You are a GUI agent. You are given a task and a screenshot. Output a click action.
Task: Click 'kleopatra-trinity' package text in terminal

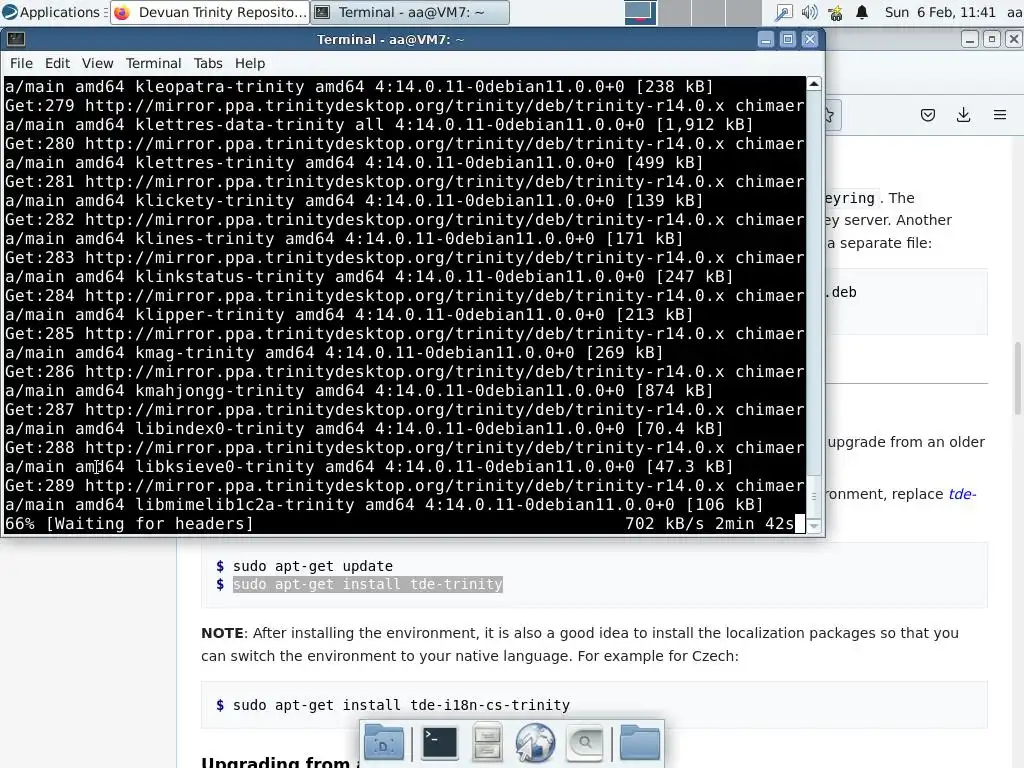[219, 86]
